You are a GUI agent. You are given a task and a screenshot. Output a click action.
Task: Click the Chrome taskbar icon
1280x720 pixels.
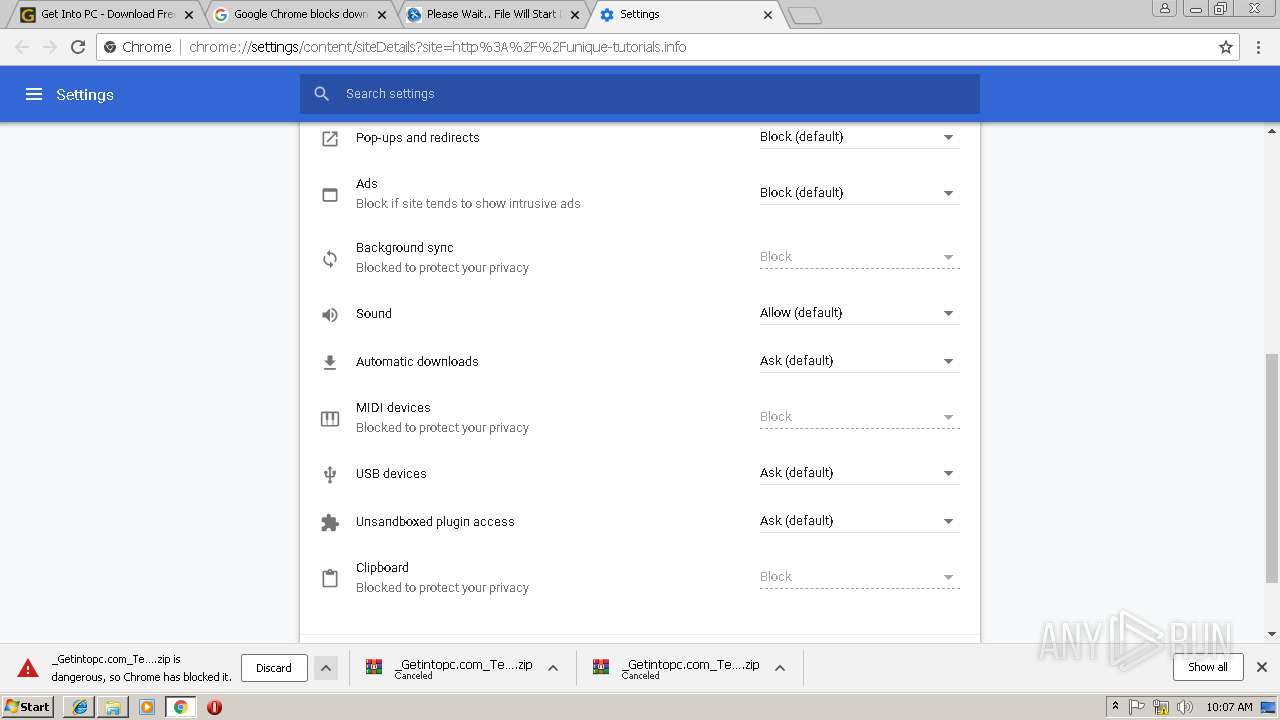[x=180, y=707]
